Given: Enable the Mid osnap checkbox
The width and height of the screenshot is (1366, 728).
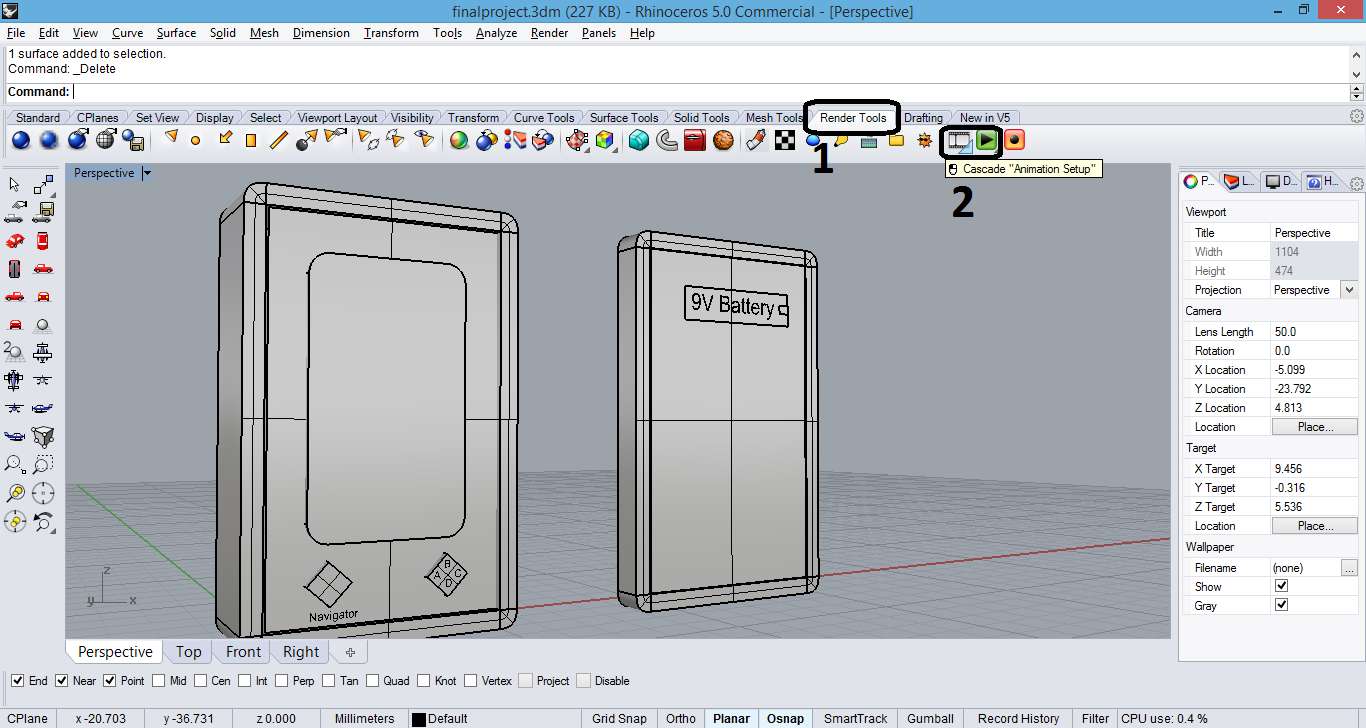Looking at the screenshot, I should coord(158,681).
